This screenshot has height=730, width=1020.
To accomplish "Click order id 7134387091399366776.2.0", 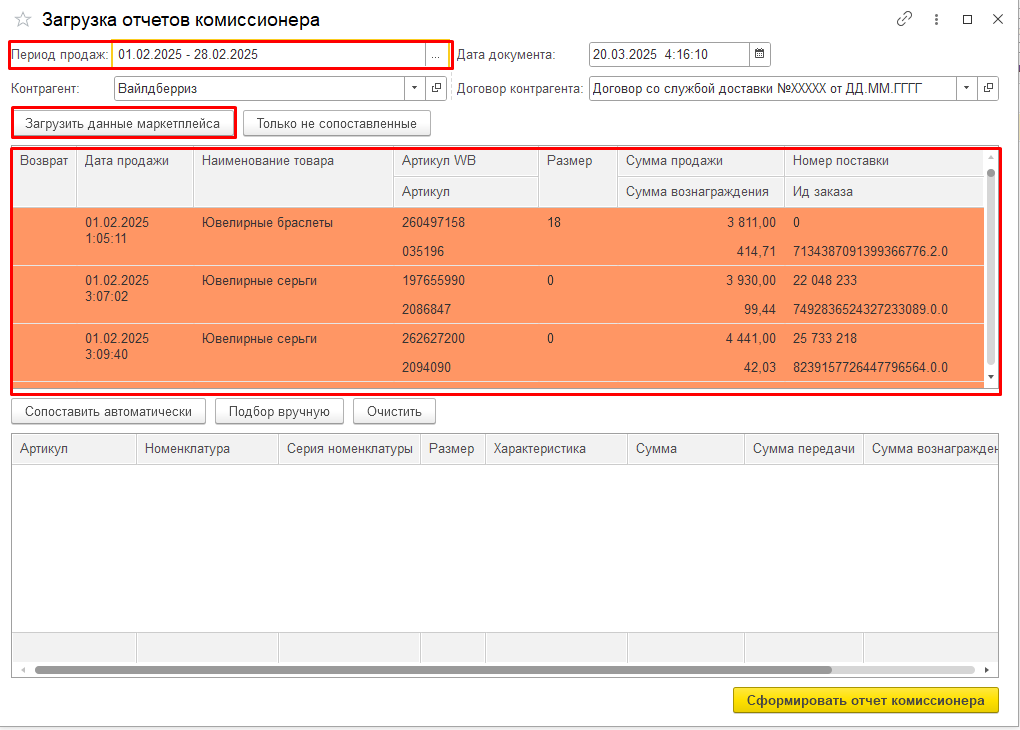I will [x=870, y=251].
